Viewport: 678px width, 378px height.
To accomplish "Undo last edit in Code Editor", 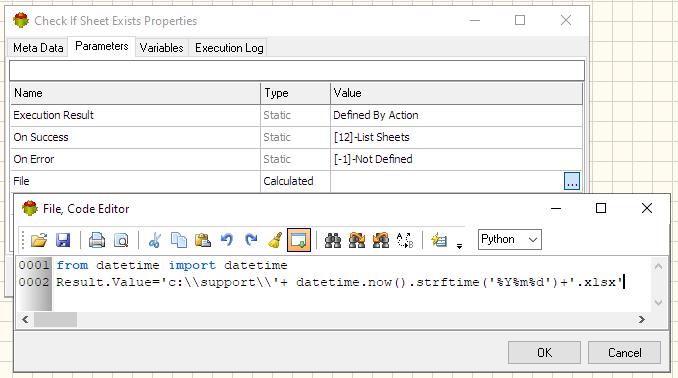I will point(227,240).
